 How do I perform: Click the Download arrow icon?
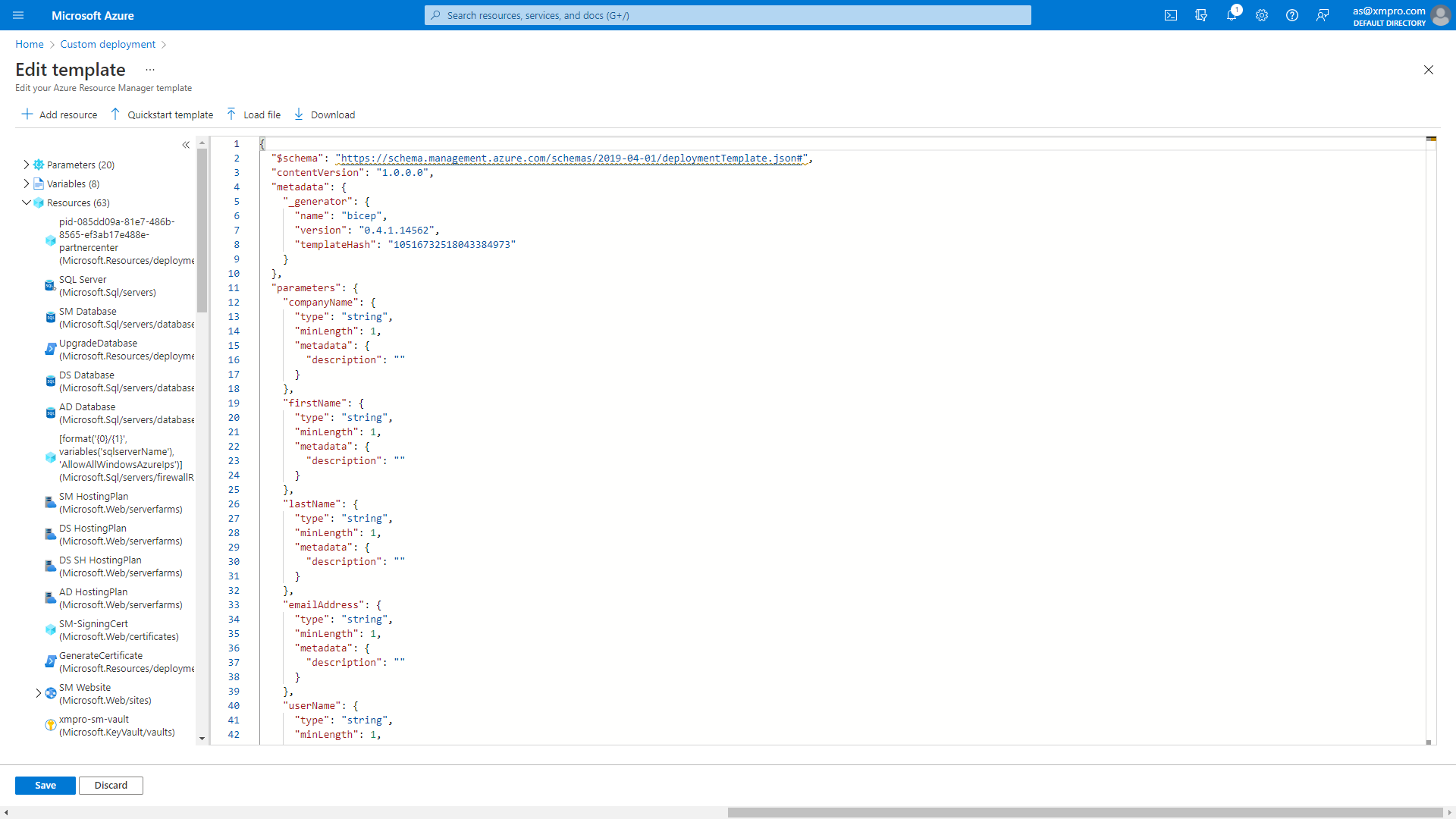(x=299, y=114)
